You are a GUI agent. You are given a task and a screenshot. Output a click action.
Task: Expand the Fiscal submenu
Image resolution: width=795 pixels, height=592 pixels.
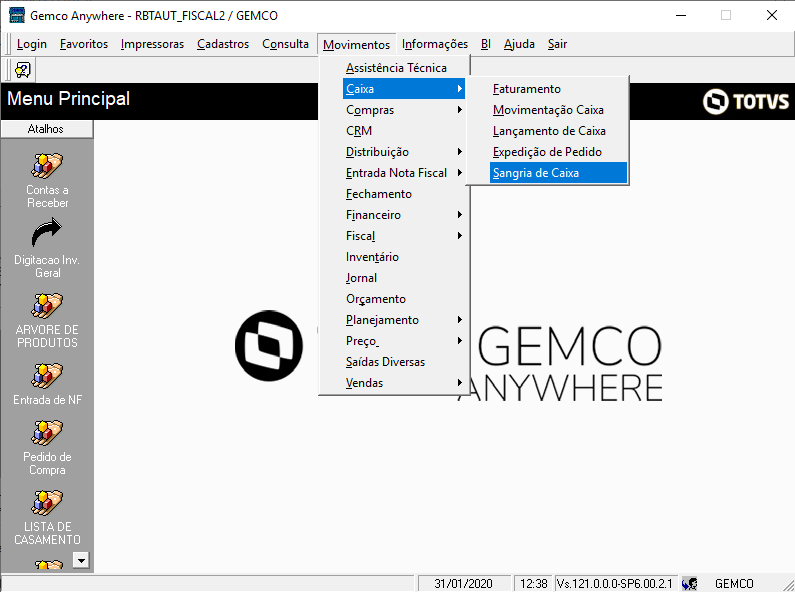[404, 236]
